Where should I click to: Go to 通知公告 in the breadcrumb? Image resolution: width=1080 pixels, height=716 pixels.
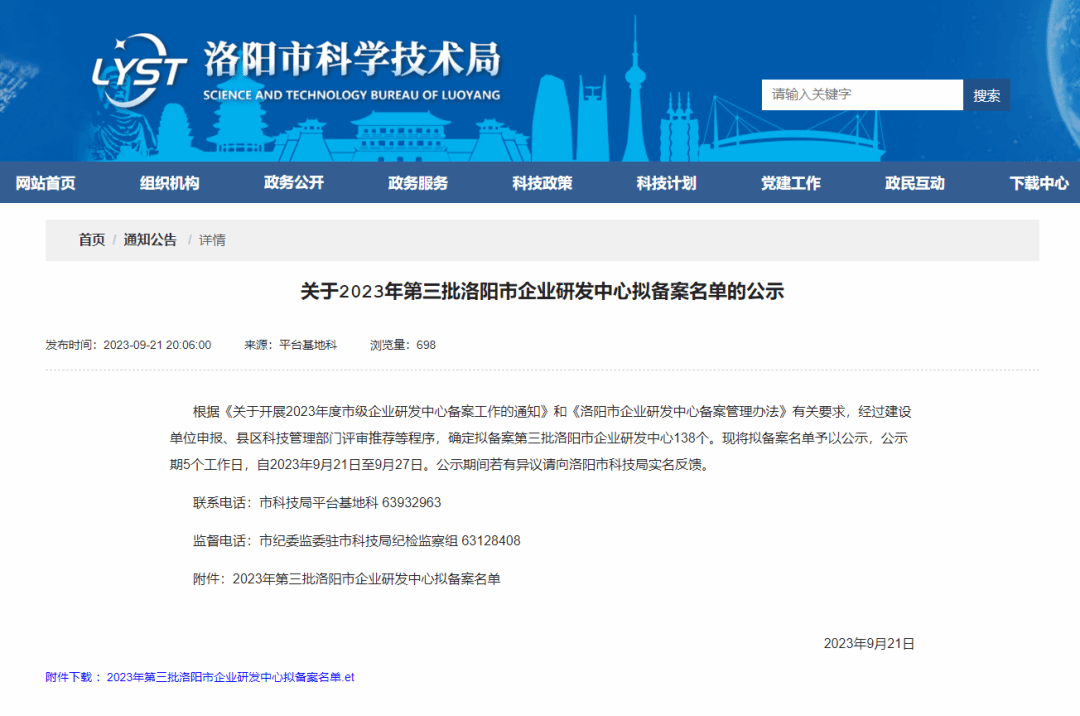150,240
